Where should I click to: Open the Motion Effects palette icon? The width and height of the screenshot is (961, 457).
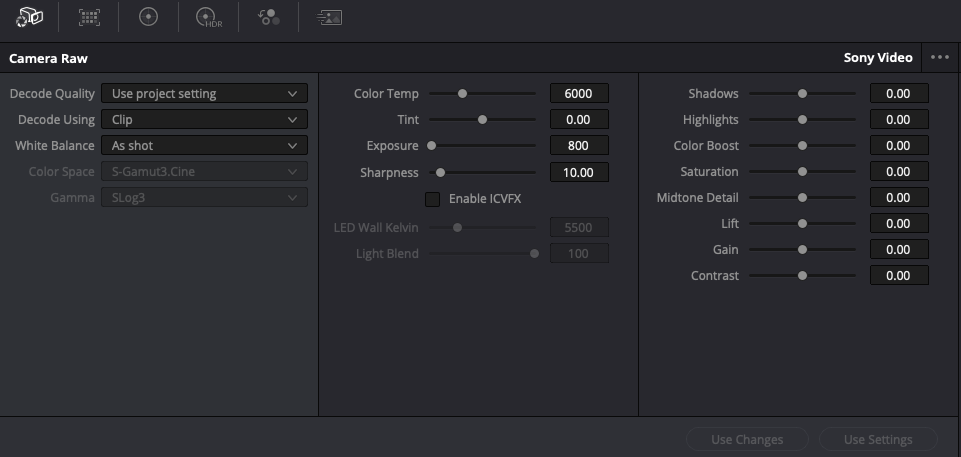point(328,17)
